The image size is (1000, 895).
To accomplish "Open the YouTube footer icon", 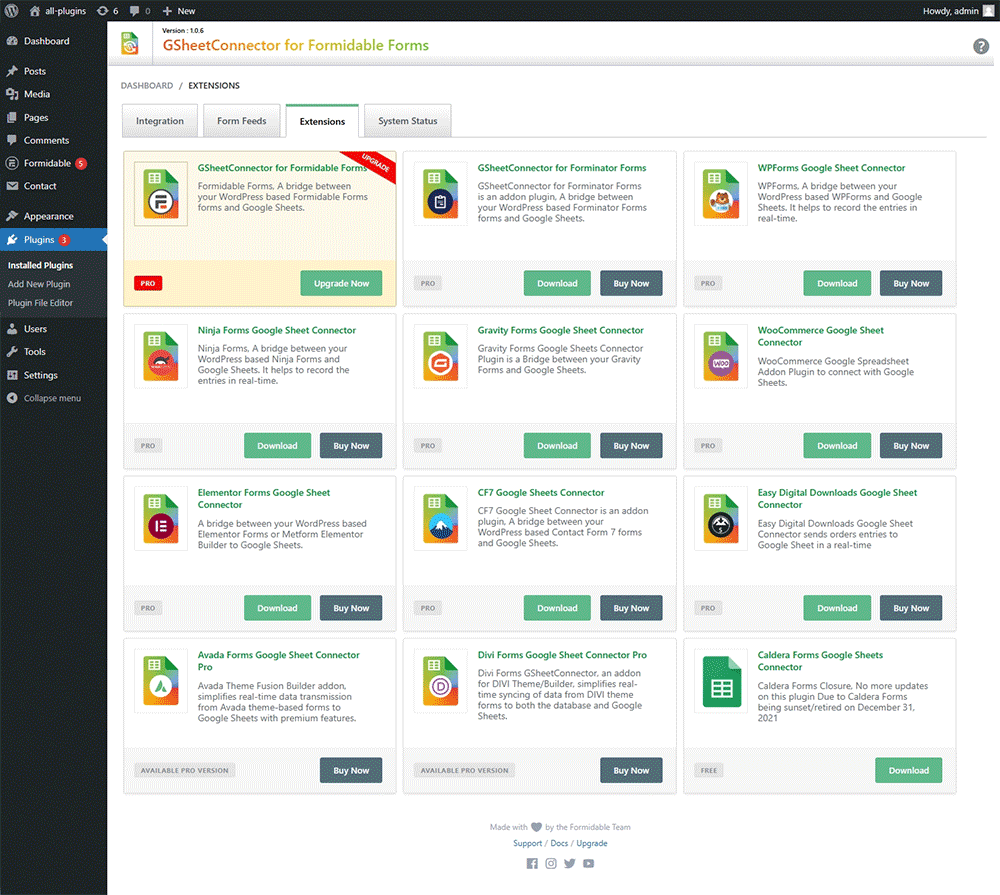I will tap(589, 863).
